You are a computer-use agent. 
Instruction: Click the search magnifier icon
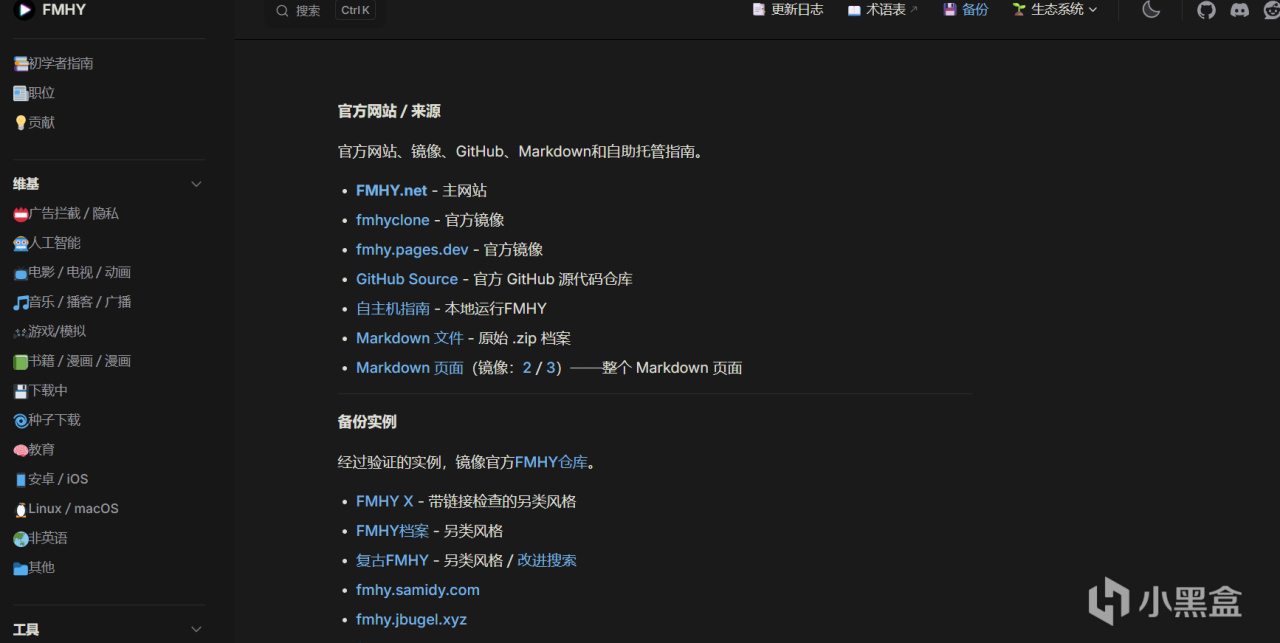[283, 10]
